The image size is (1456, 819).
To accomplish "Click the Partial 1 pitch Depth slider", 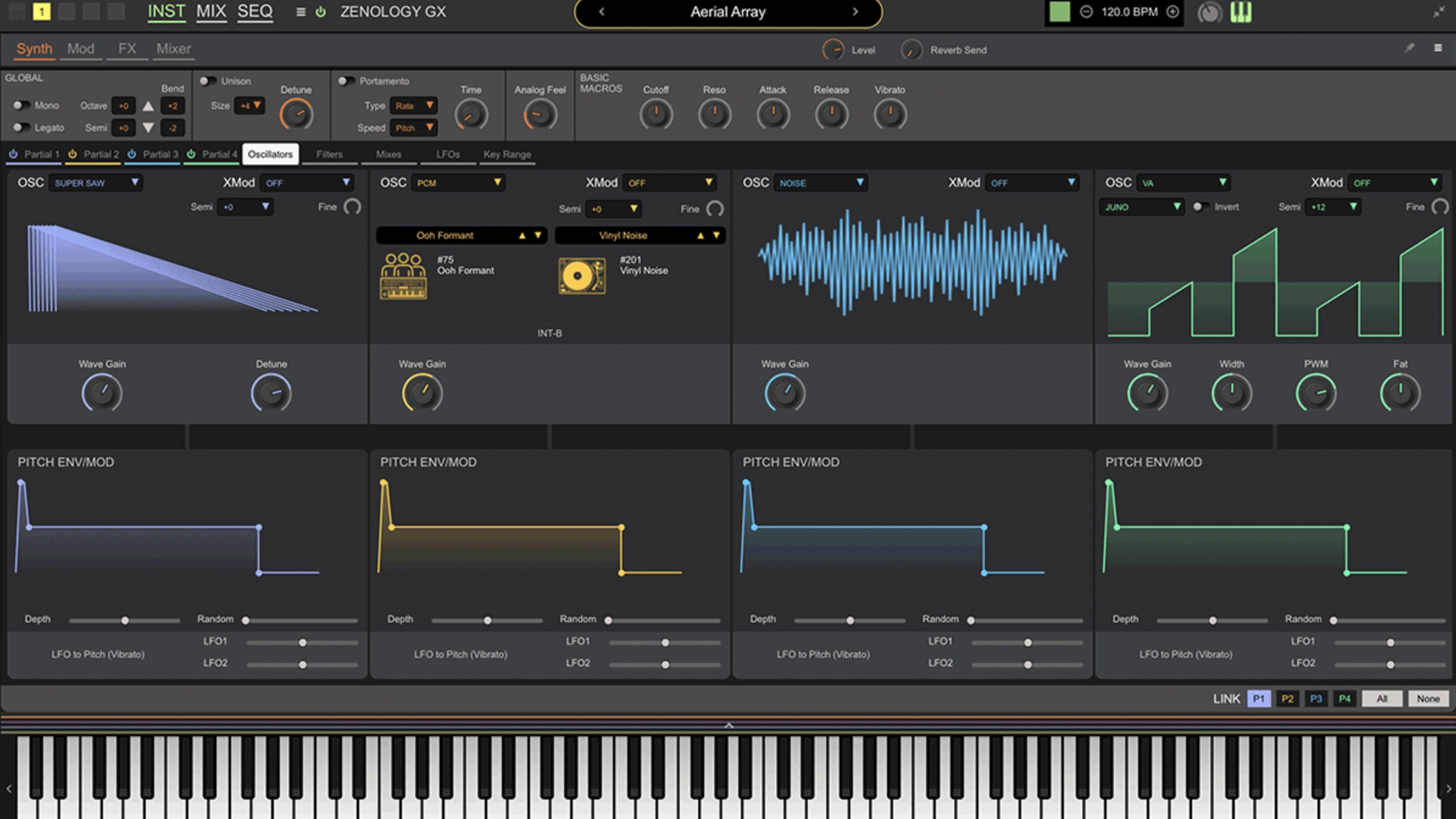I will pyautogui.click(x=124, y=620).
